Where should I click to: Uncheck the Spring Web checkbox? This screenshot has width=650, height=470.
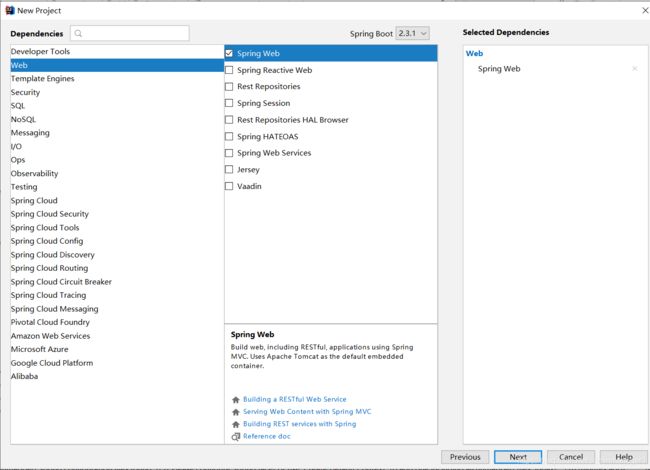tap(230, 53)
